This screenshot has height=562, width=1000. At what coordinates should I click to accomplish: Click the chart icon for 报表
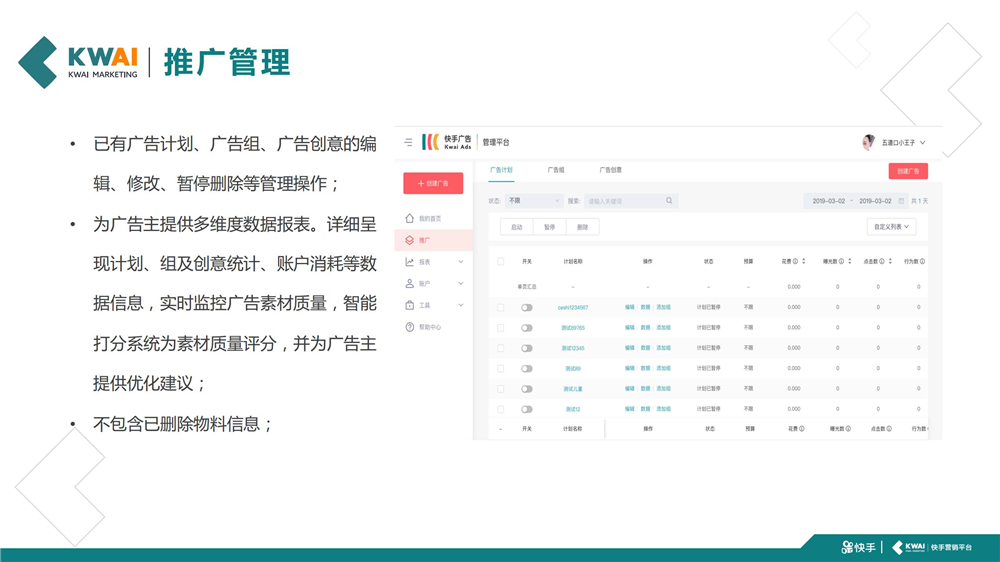409,262
